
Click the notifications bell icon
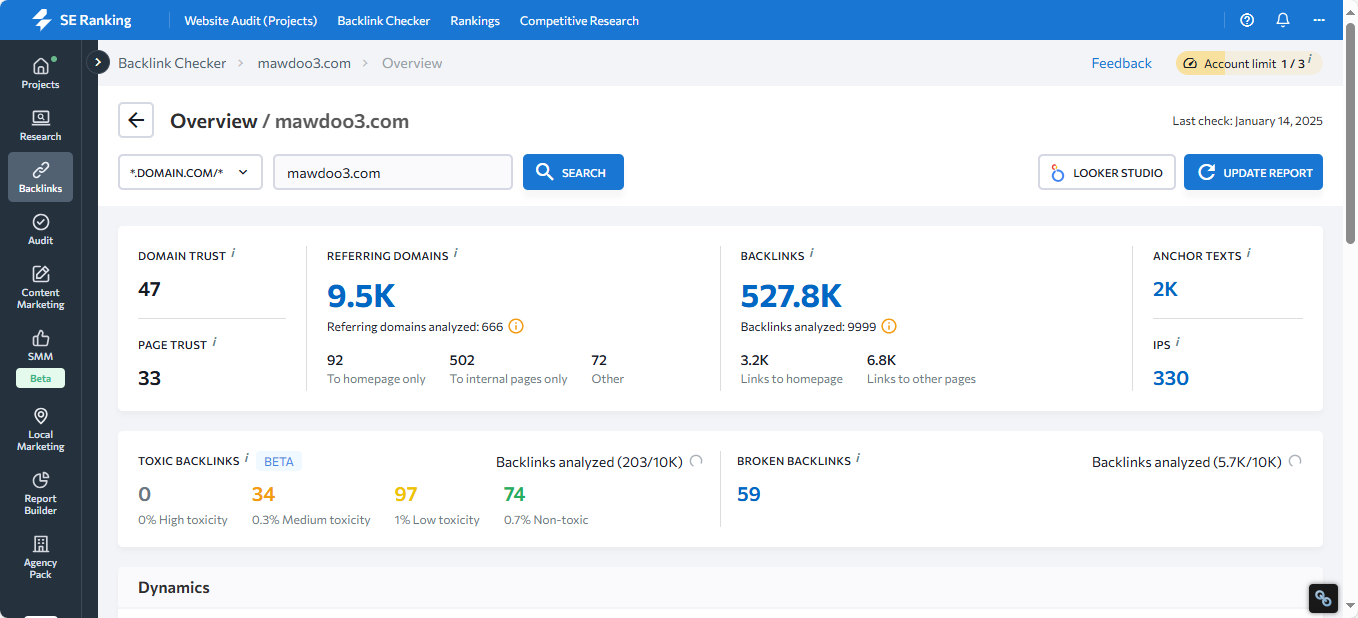point(1283,20)
